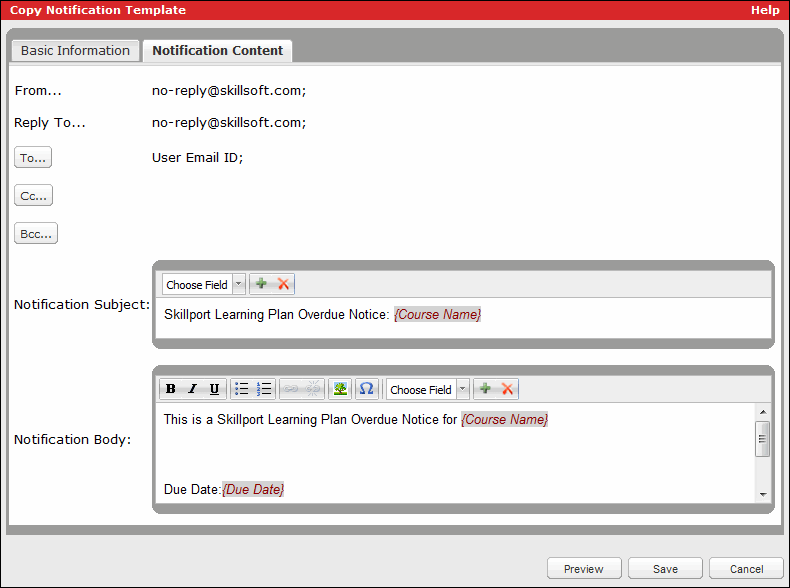Insert numbered list in notification body

tap(264, 389)
